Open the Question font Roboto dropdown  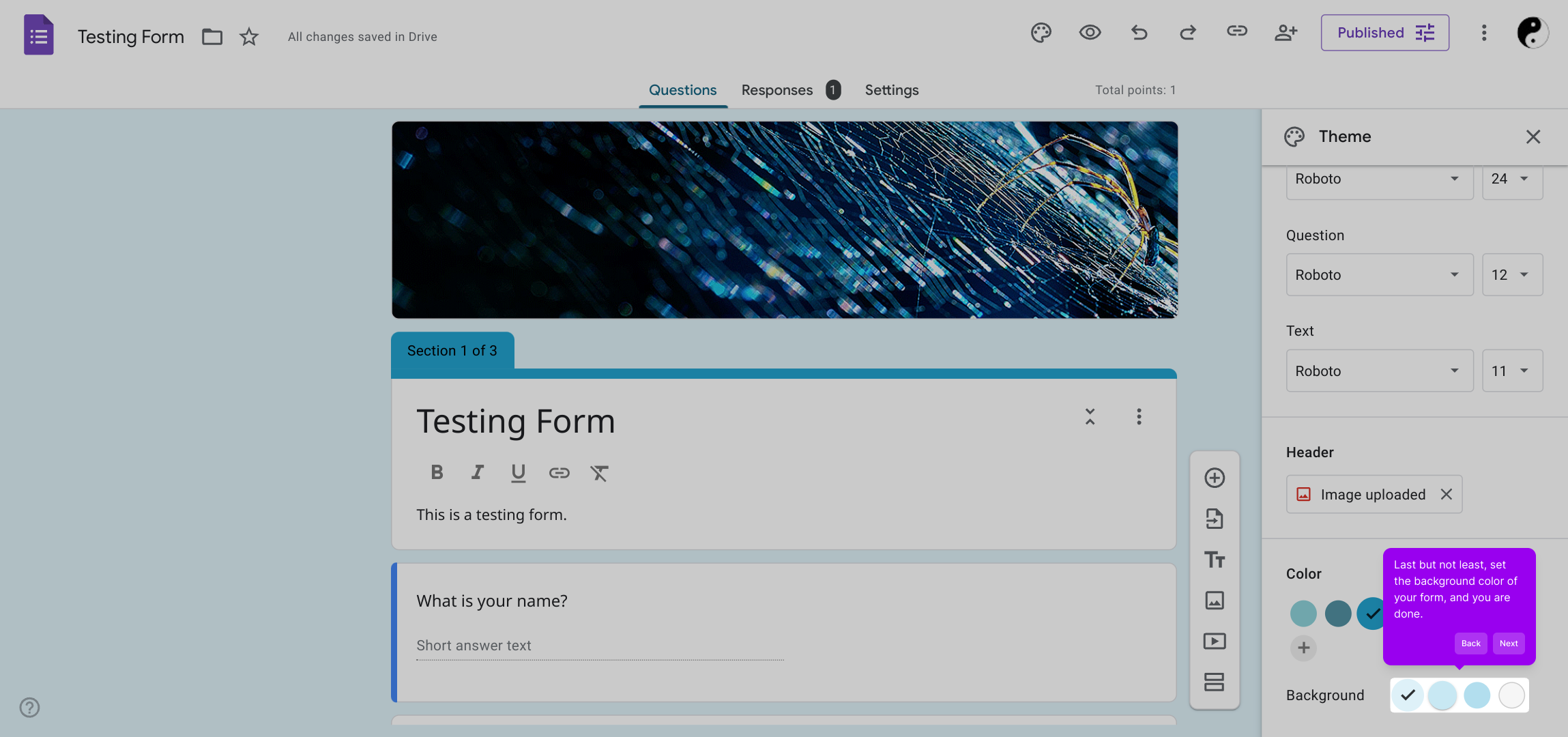coord(1379,275)
